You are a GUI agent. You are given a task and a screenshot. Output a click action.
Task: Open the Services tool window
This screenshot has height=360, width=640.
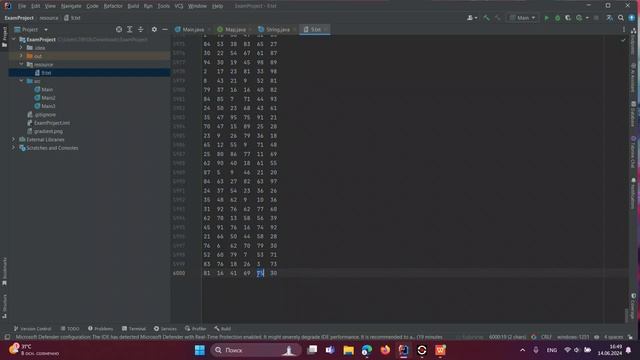pos(165,329)
